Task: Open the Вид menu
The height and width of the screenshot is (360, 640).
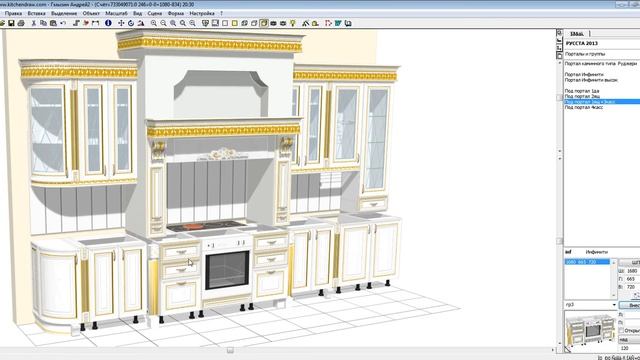Action: pos(138,13)
